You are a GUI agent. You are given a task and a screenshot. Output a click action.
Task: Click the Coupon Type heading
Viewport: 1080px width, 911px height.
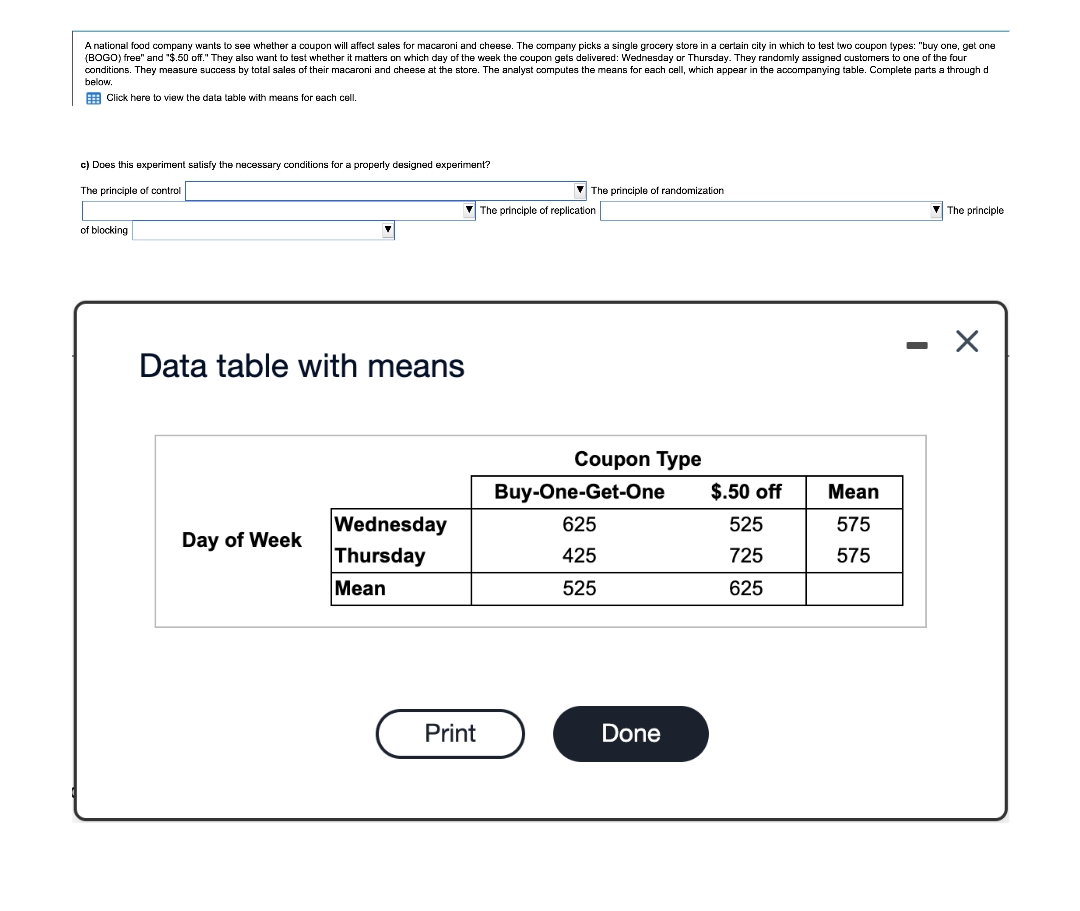(638, 459)
